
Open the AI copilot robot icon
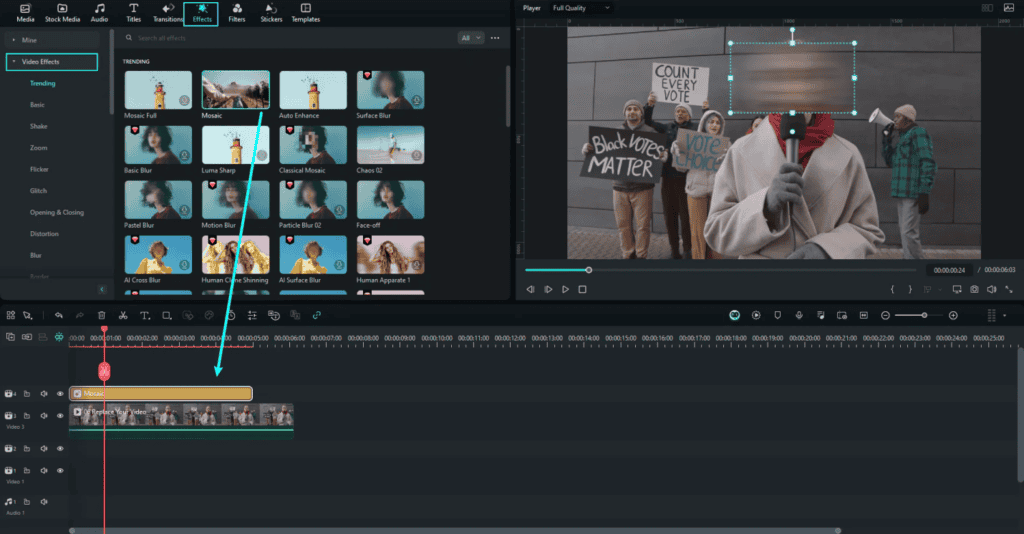pyautogui.click(x=735, y=315)
